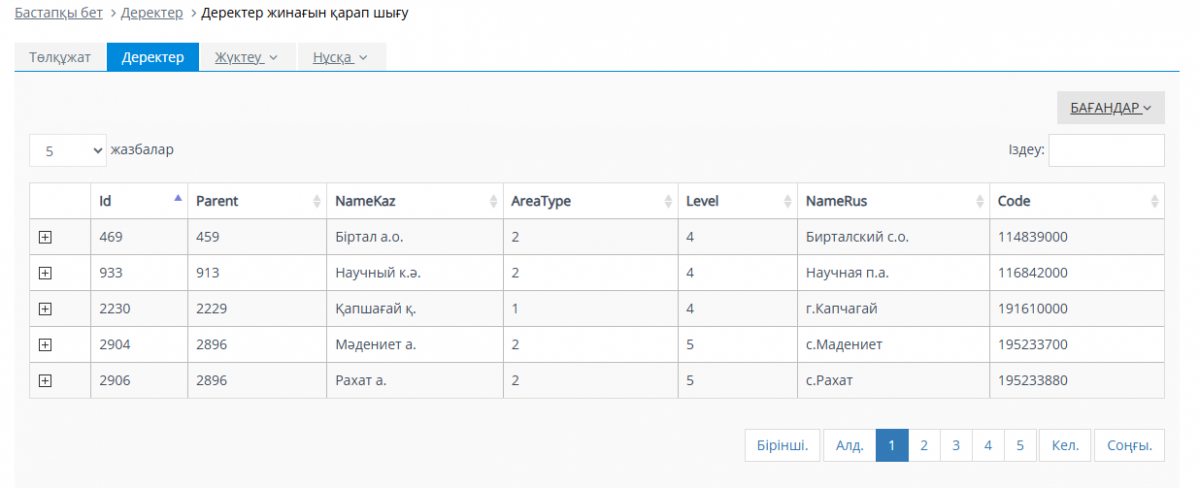Image resolution: width=1200 pixels, height=488 pixels.
Task: Open the Нұсқа tab menu
Action: tap(340, 57)
